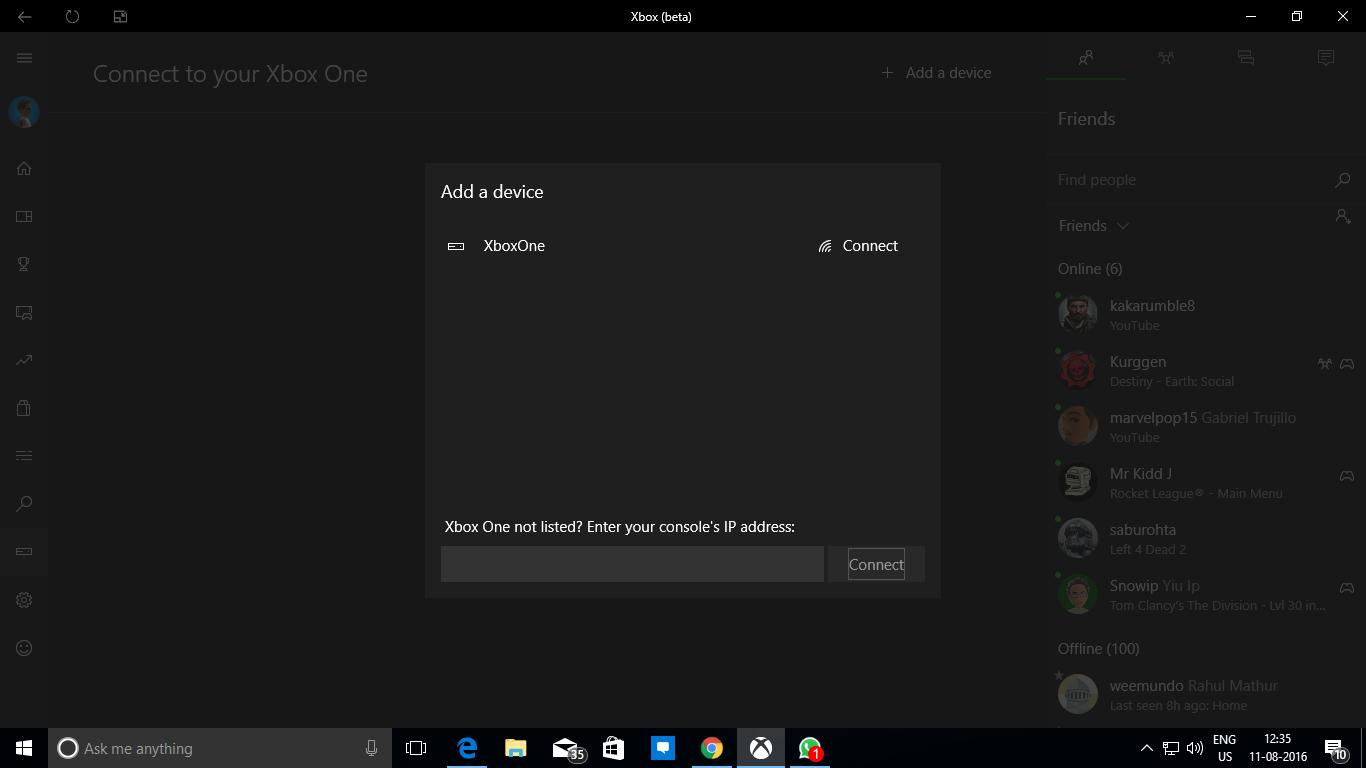Open Feedback smiley icon in sidebar
The image size is (1366, 768).
24,648
